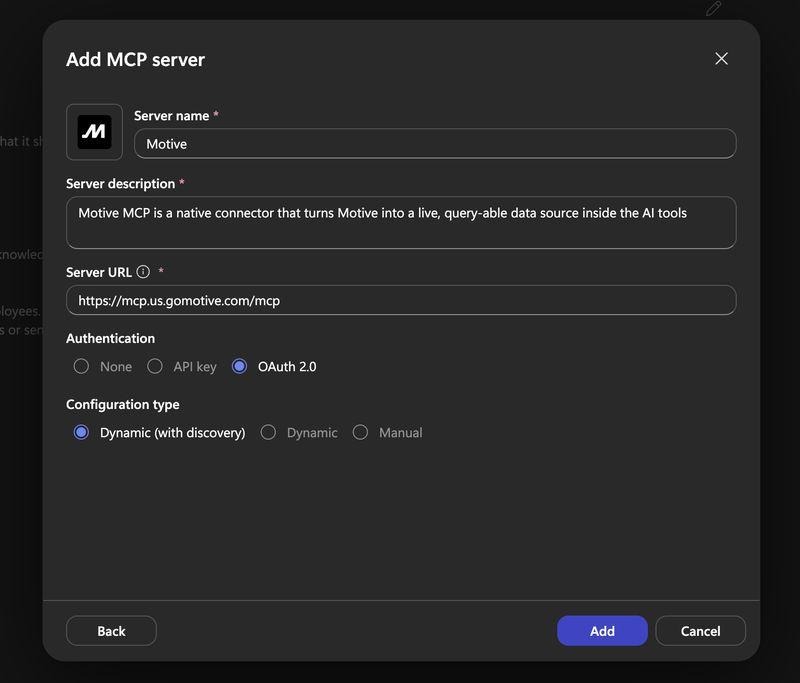800x683 pixels.
Task: Select Manual configuration type
Action: pos(360,433)
